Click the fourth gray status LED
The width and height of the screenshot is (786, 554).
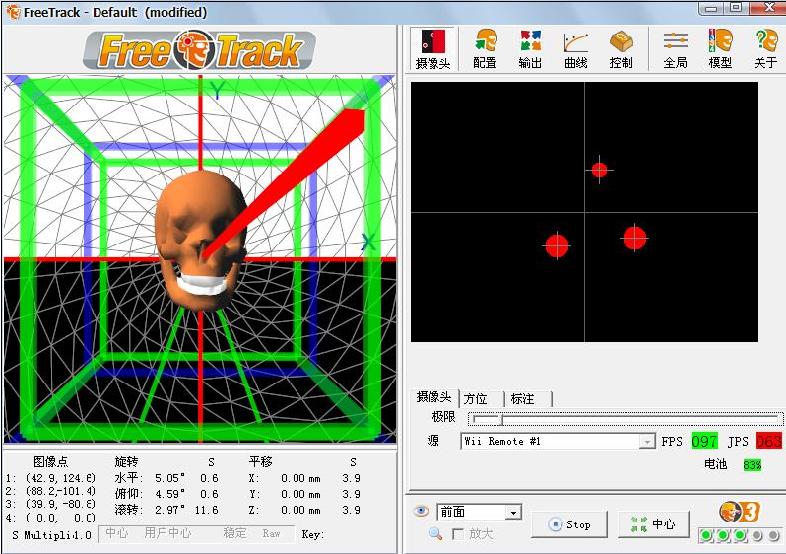coord(757,535)
